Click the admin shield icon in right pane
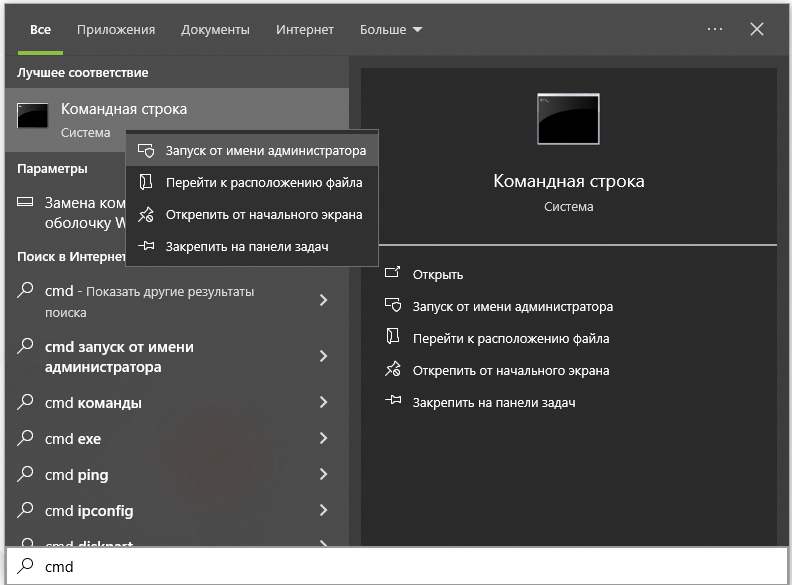 [393, 305]
